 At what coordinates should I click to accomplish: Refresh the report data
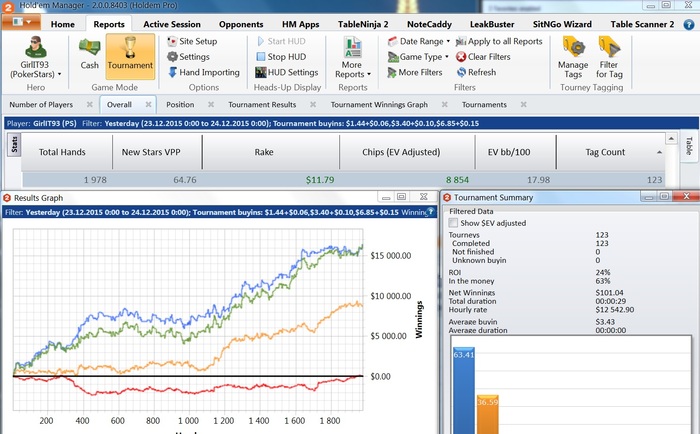476,72
